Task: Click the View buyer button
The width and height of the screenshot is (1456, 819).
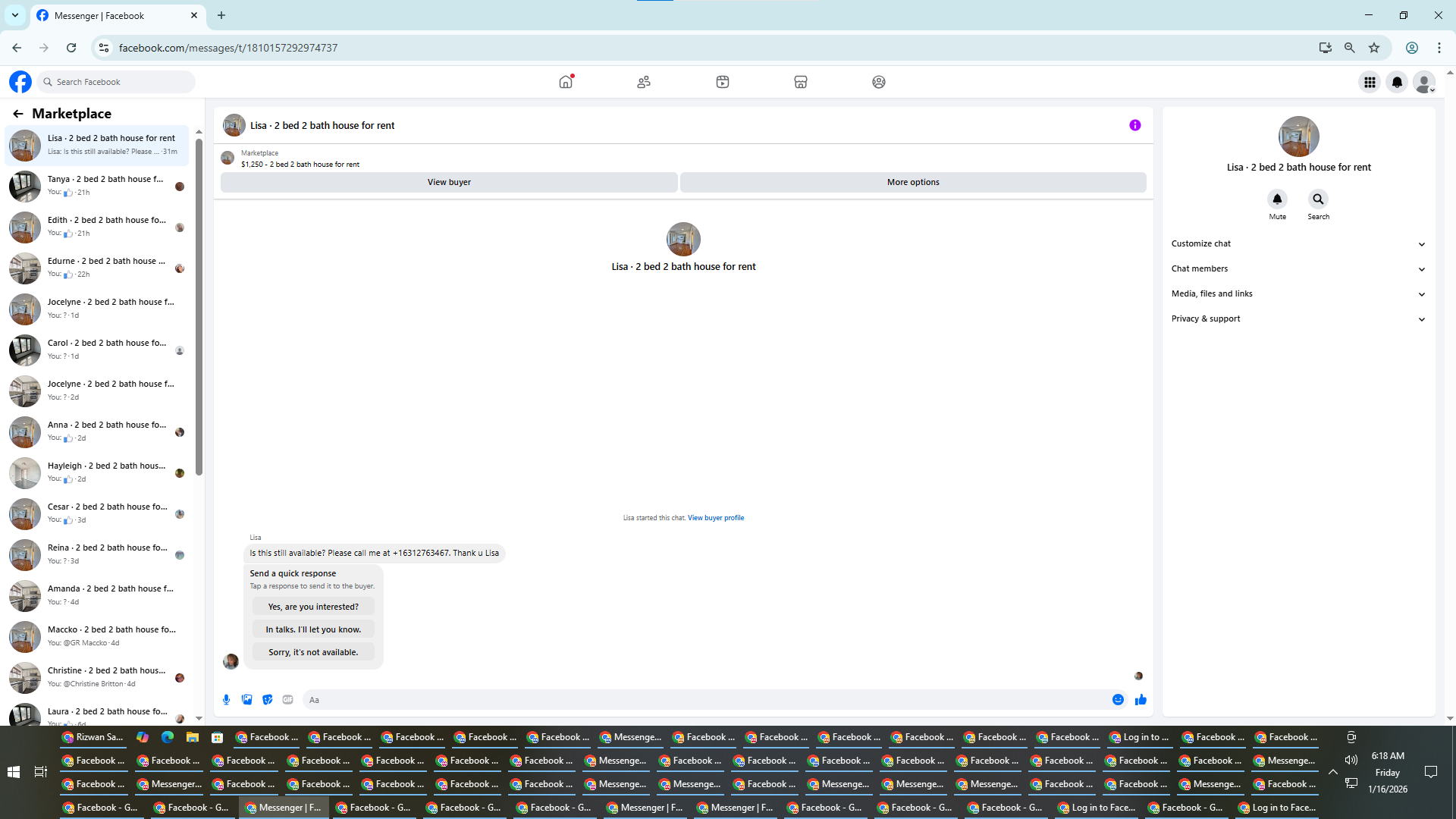Action: point(449,182)
